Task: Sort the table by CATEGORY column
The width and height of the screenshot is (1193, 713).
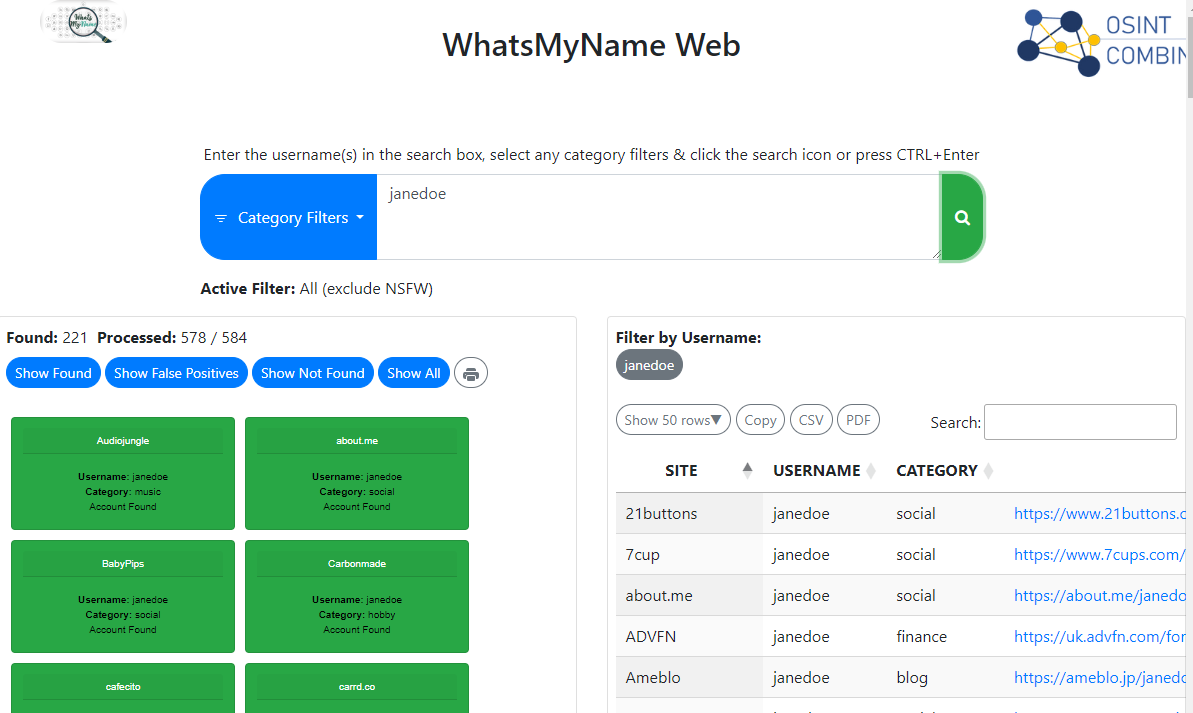Action: [x=944, y=471]
